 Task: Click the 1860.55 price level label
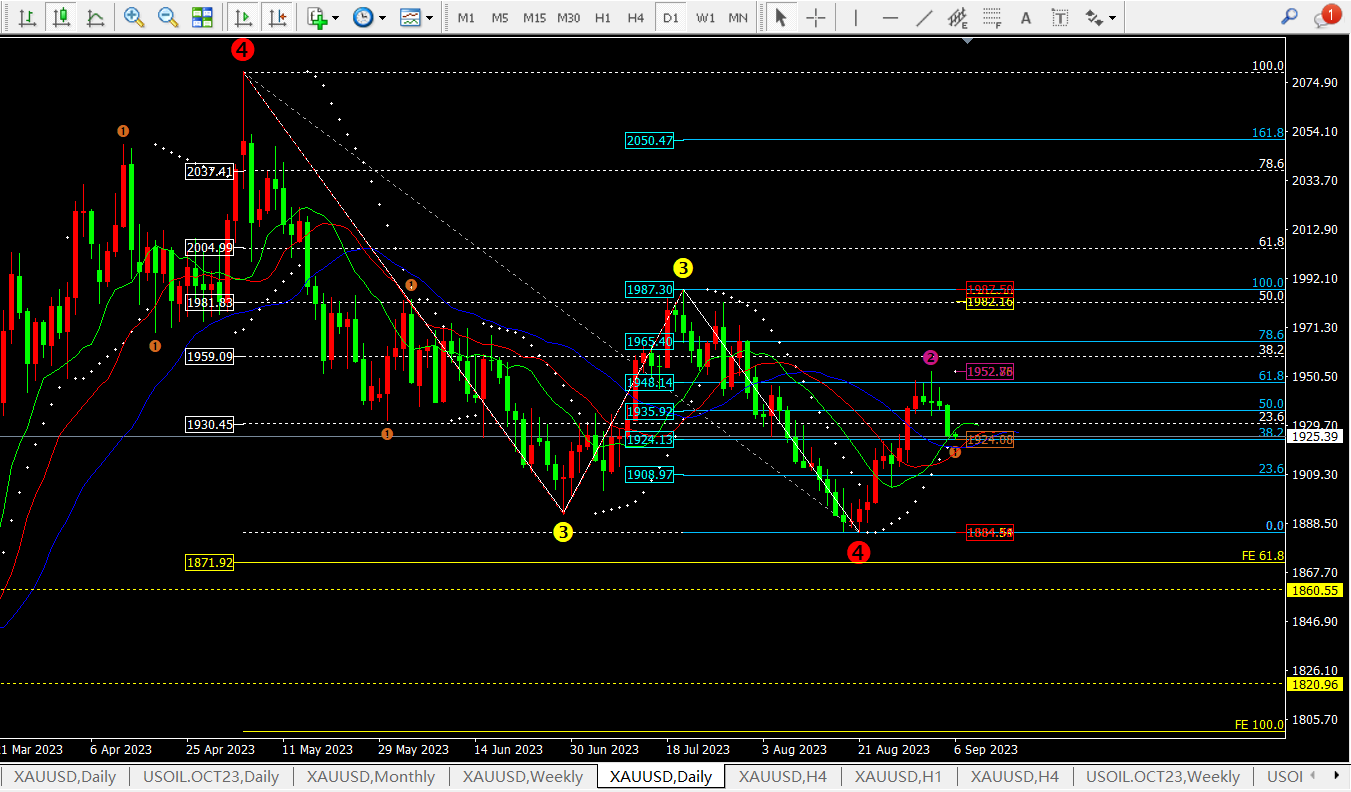pos(1315,590)
